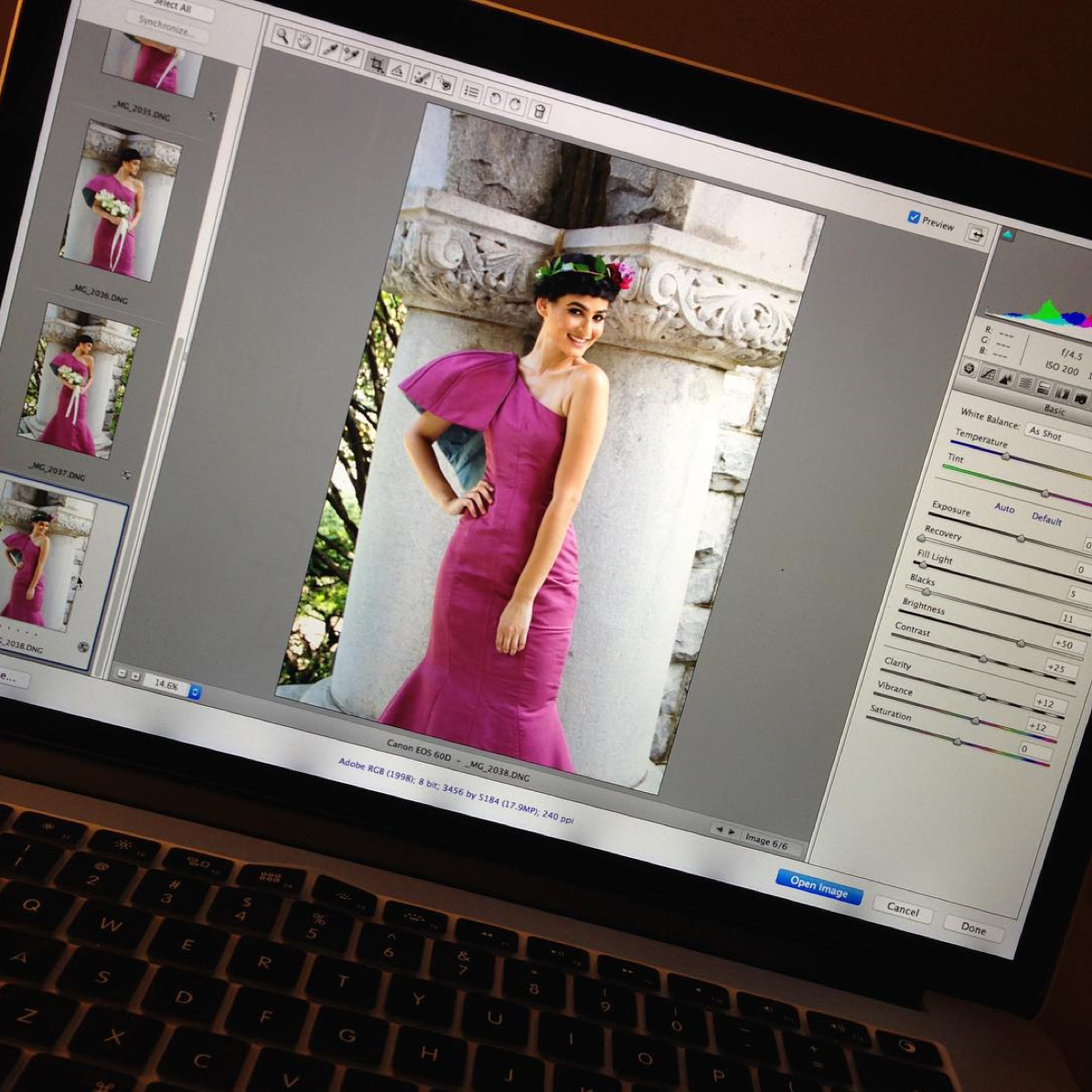Switch to the Lens Corrections panel tab
Viewport: 1092px width, 1092px height.
pyautogui.click(x=1062, y=392)
